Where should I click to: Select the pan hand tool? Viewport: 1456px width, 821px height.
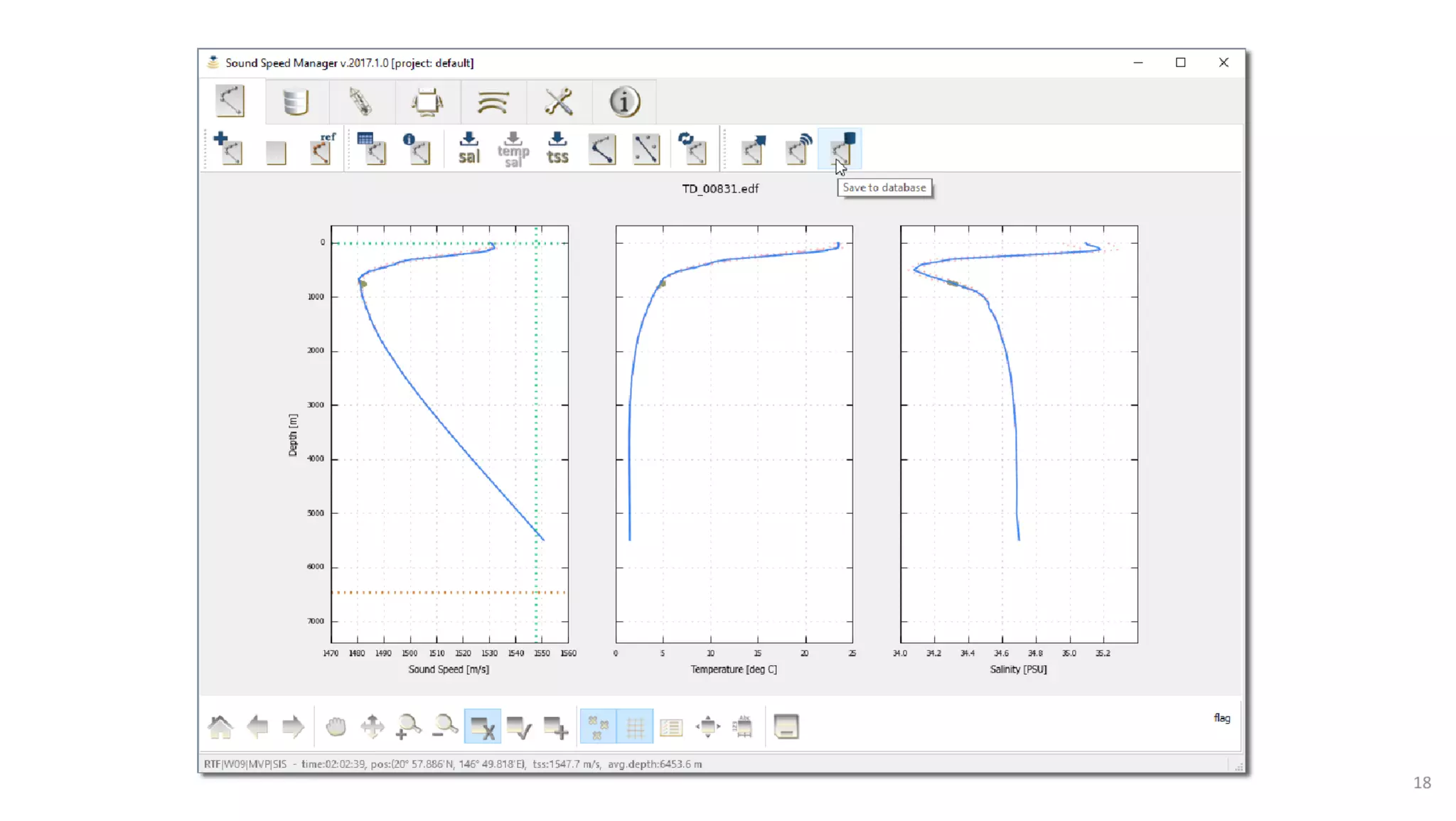336,726
